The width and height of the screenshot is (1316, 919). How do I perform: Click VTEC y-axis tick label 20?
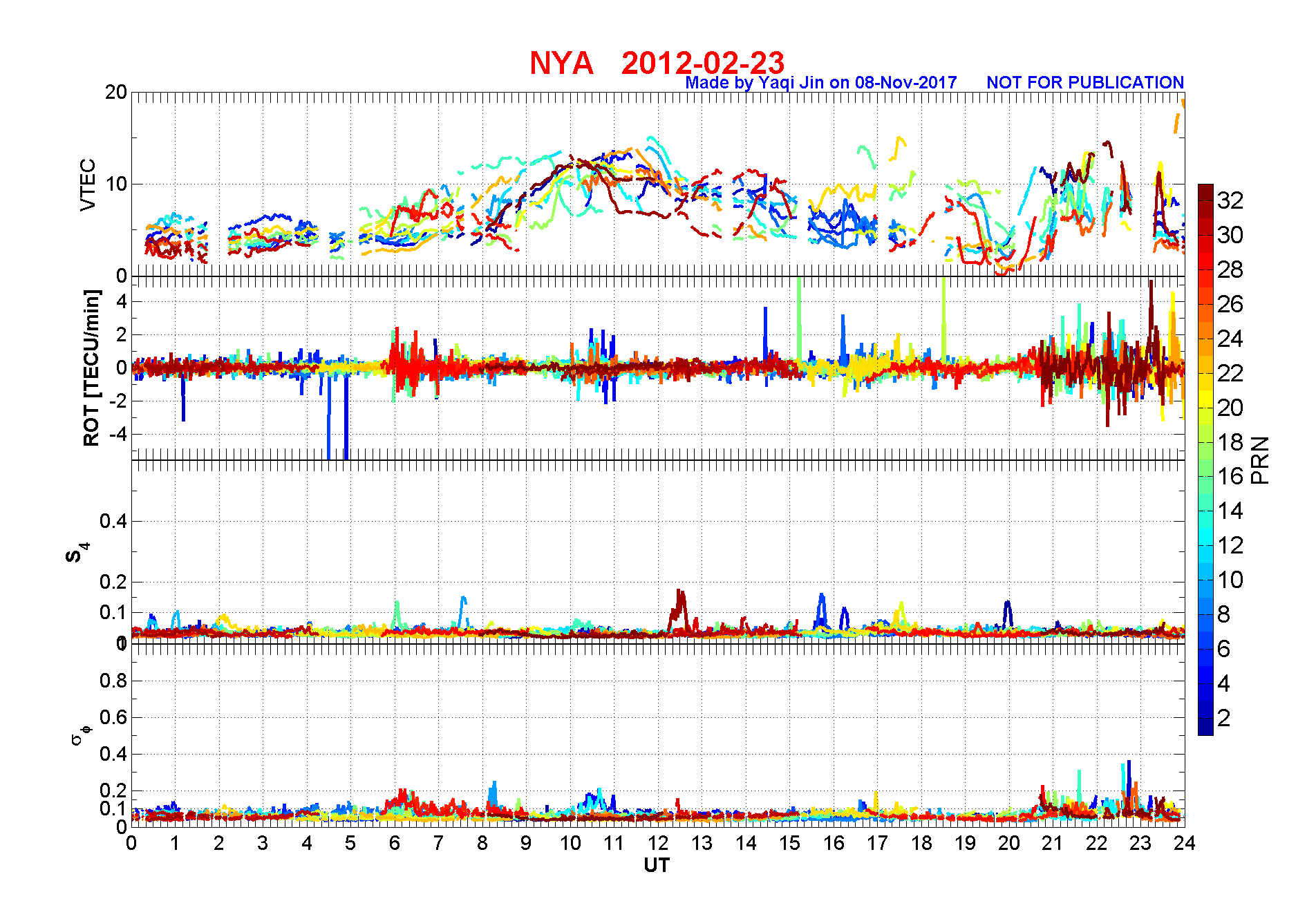pyautogui.click(x=116, y=92)
